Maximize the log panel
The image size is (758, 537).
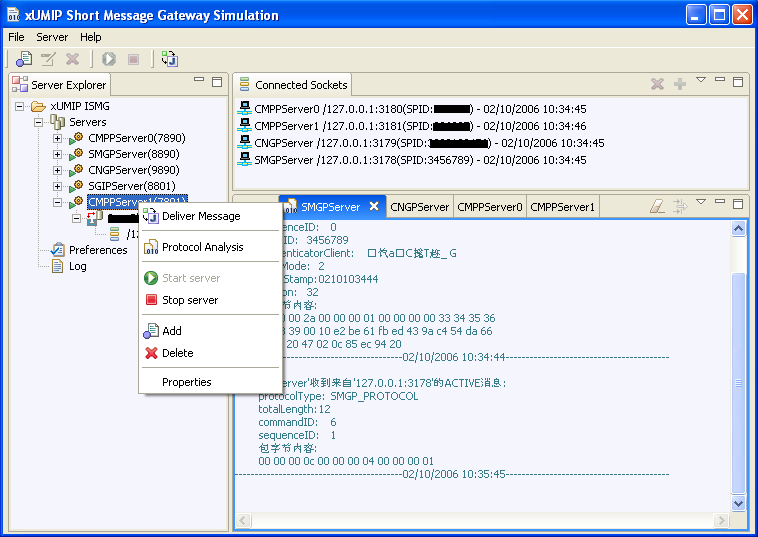click(738, 204)
